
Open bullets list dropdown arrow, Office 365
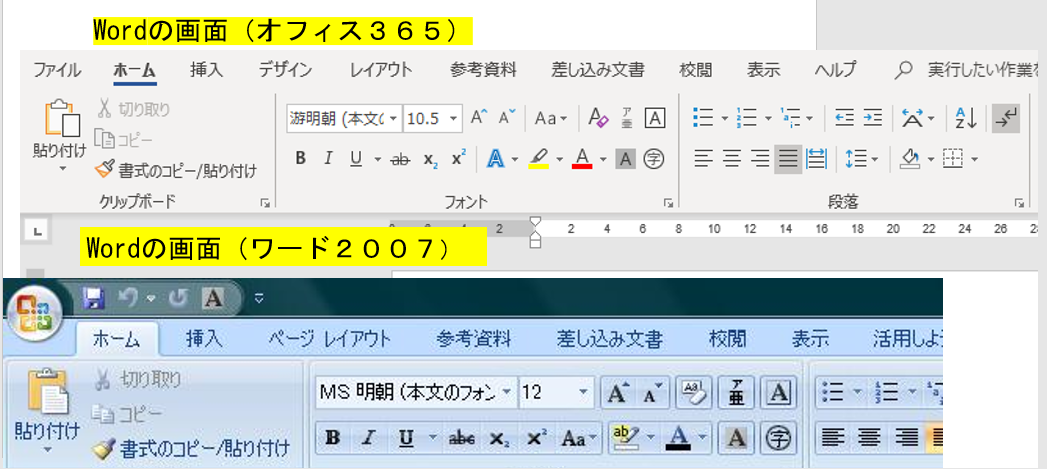[724, 119]
